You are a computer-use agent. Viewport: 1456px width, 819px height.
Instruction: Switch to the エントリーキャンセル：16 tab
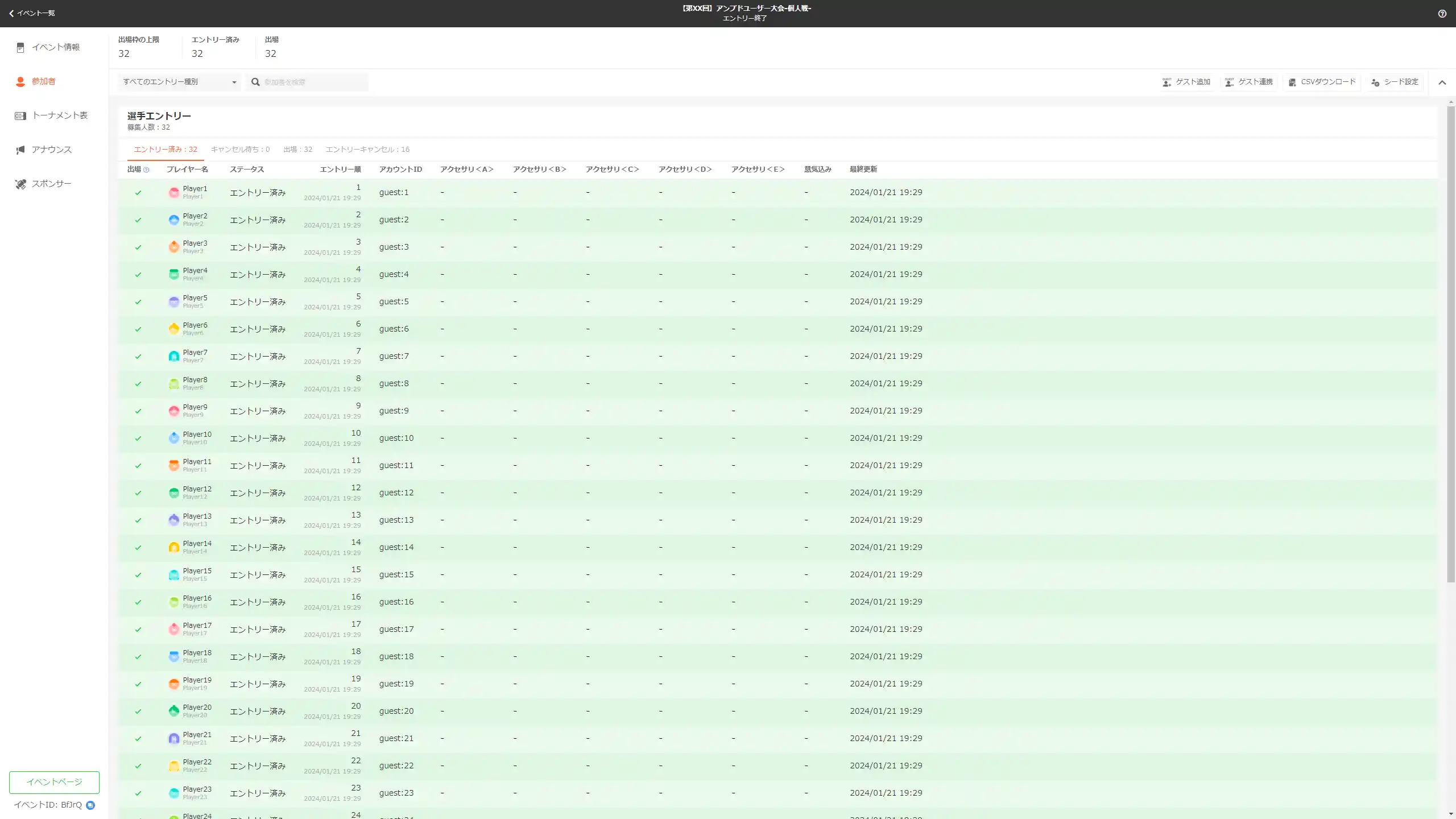point(367,150)
